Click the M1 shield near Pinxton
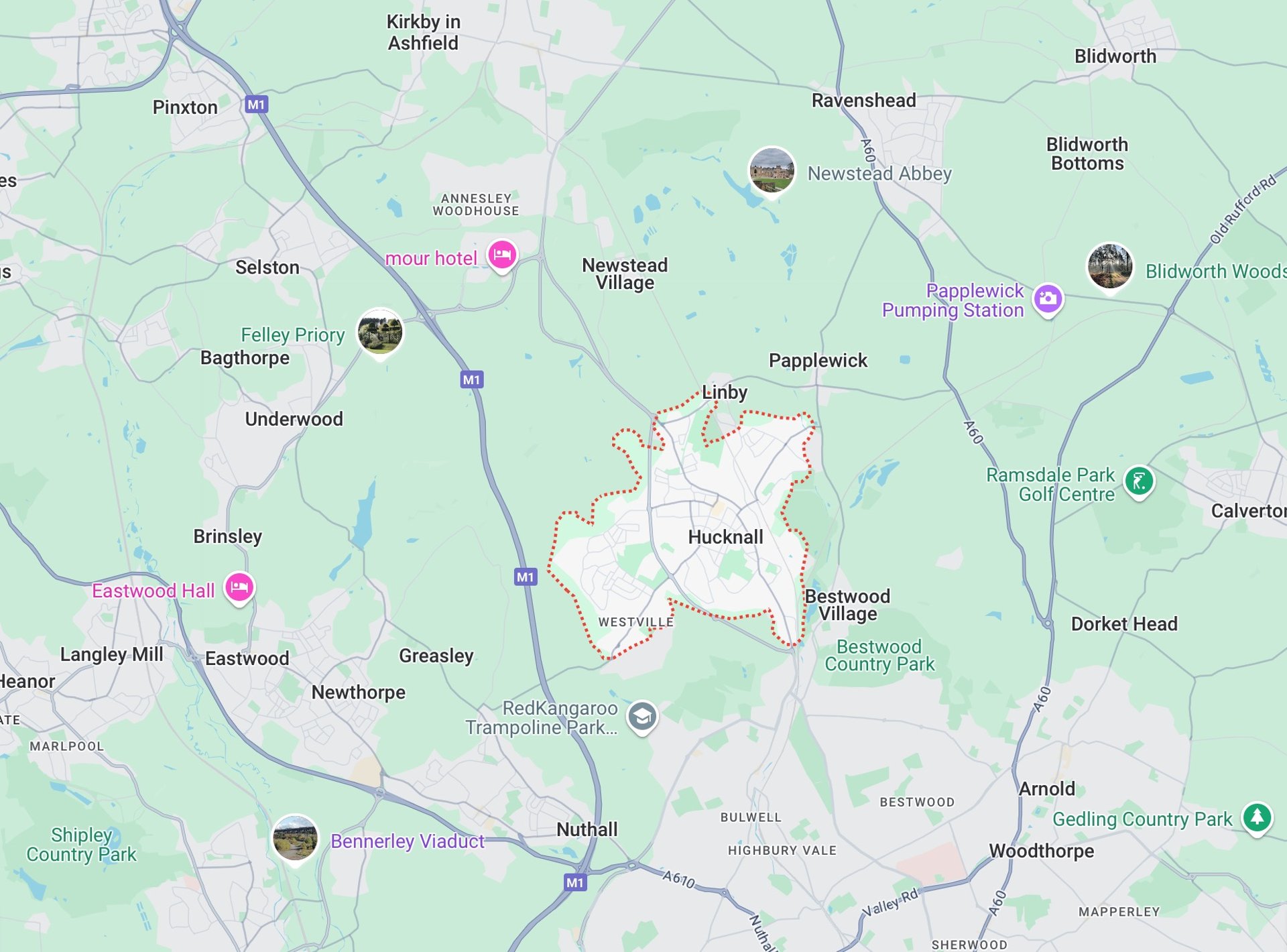This screenshot has width=1287, height=952. tap(256, 105)
